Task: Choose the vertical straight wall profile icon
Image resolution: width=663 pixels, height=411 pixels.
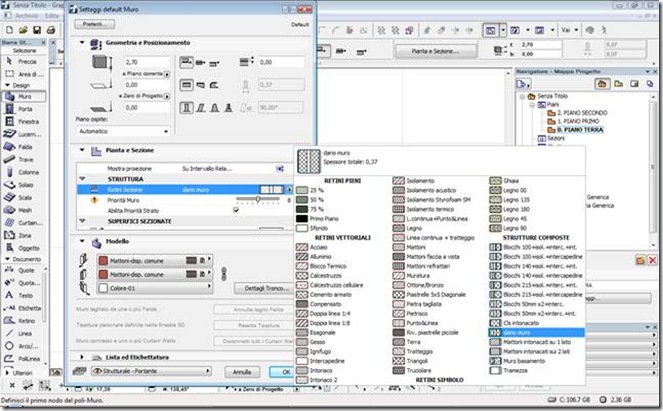Action: point(186,108)
